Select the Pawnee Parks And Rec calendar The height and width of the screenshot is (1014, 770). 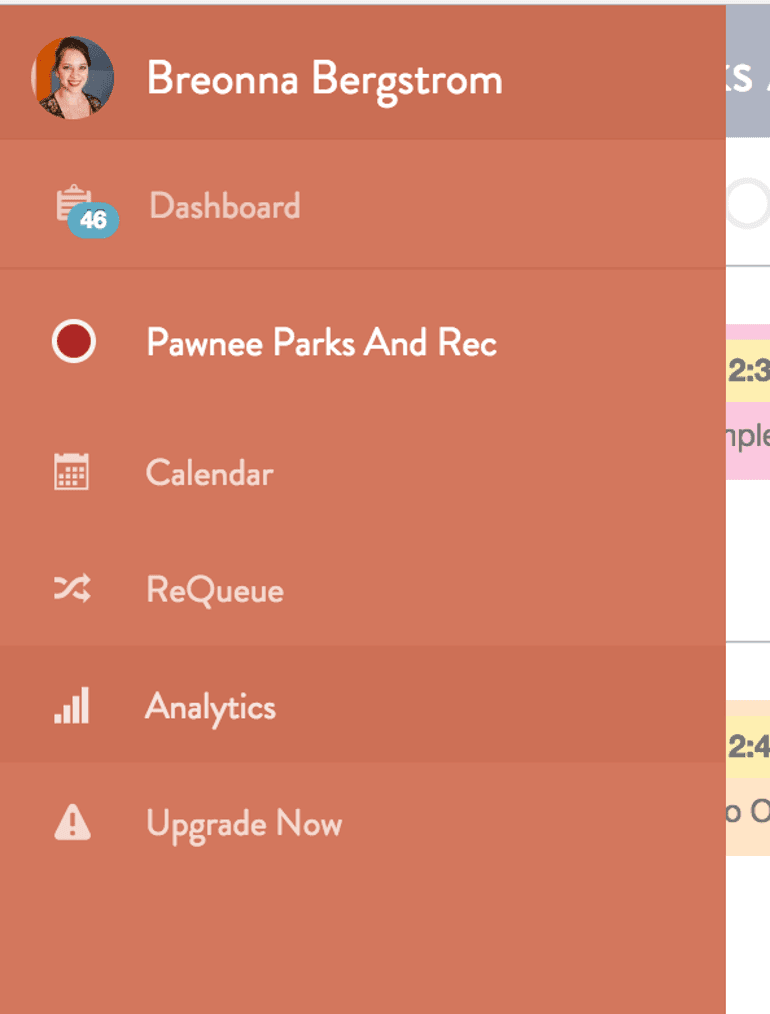321,343
